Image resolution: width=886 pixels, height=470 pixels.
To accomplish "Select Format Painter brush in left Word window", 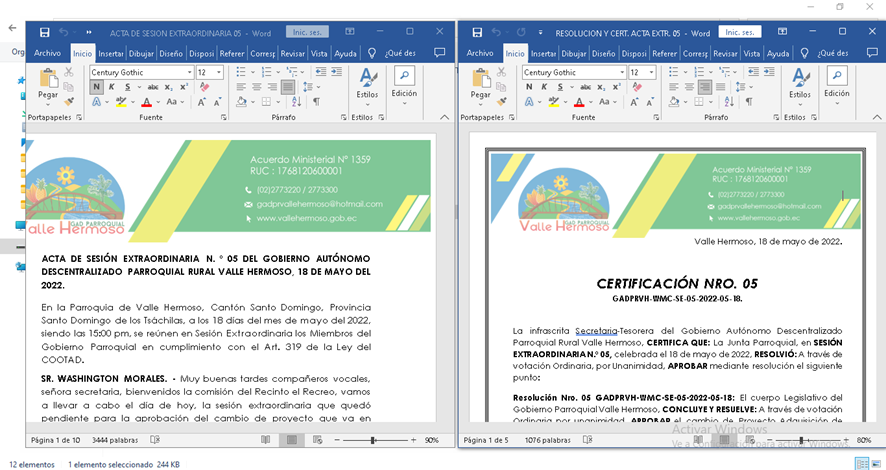I will 70,102.
